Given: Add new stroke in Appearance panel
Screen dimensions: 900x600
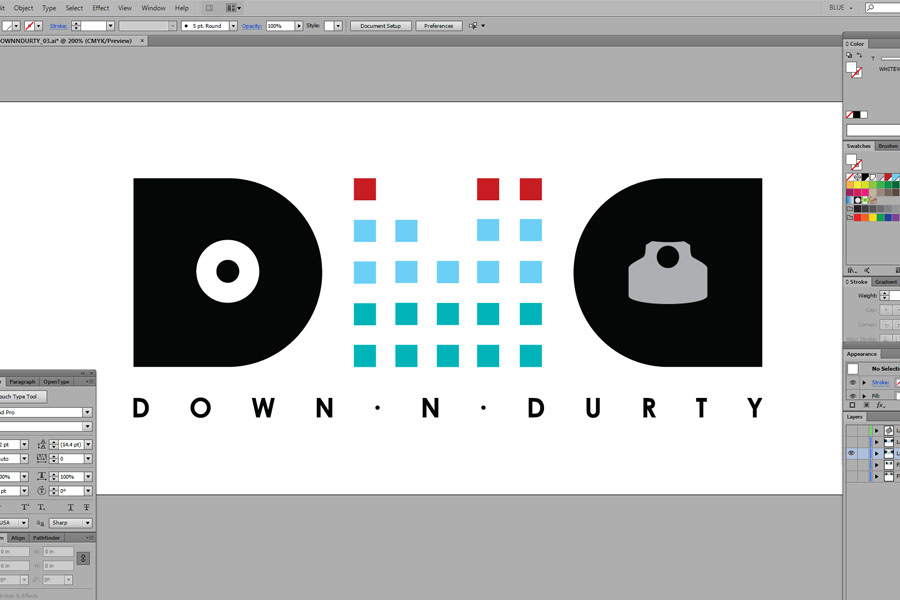Looking at the screenshot, I should (x=852, y=405).
